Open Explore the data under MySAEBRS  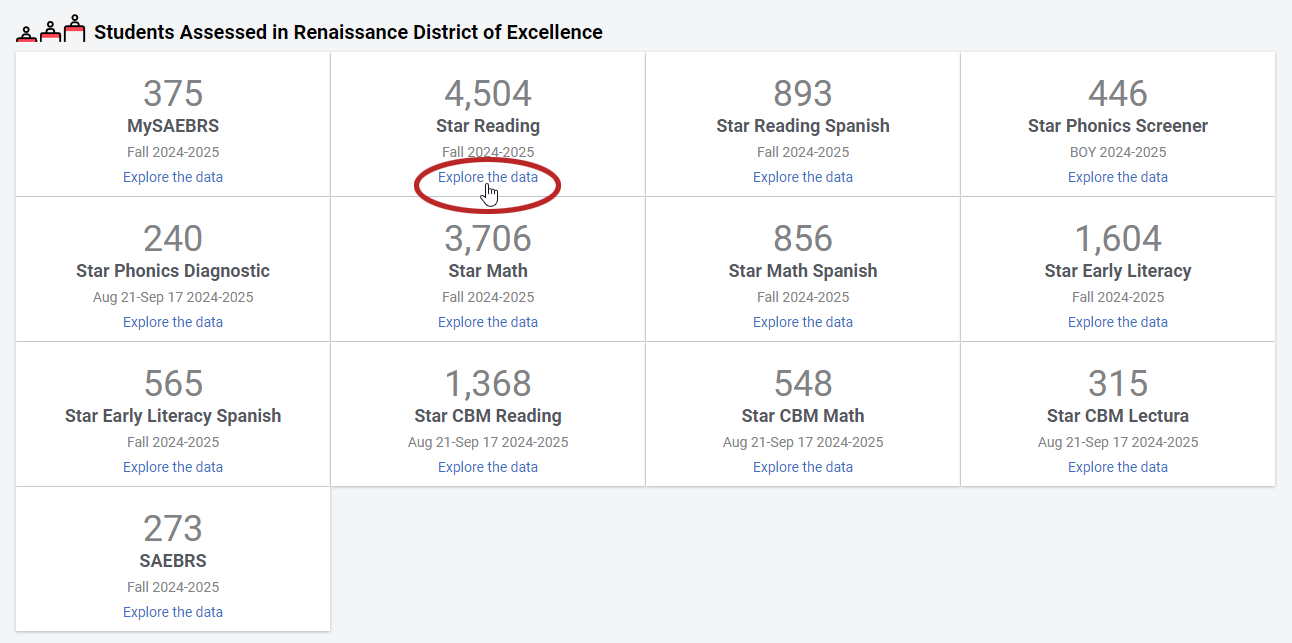(x=173, y=177)
